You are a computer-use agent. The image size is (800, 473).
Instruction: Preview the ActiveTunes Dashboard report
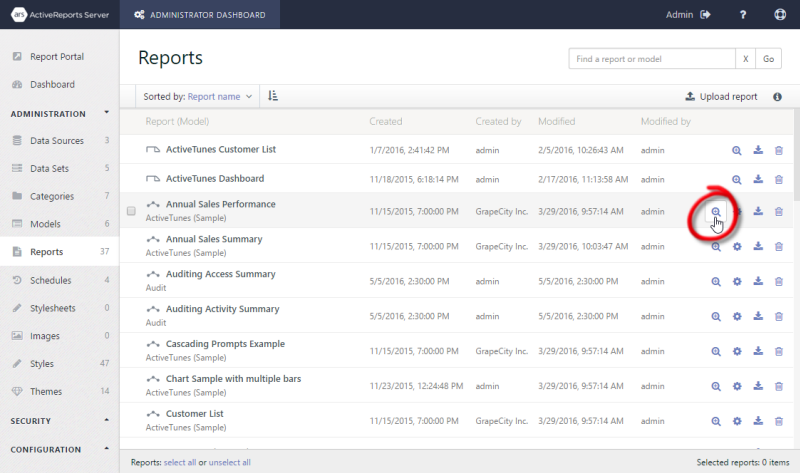pyautogui.click(x=736, y=180)
